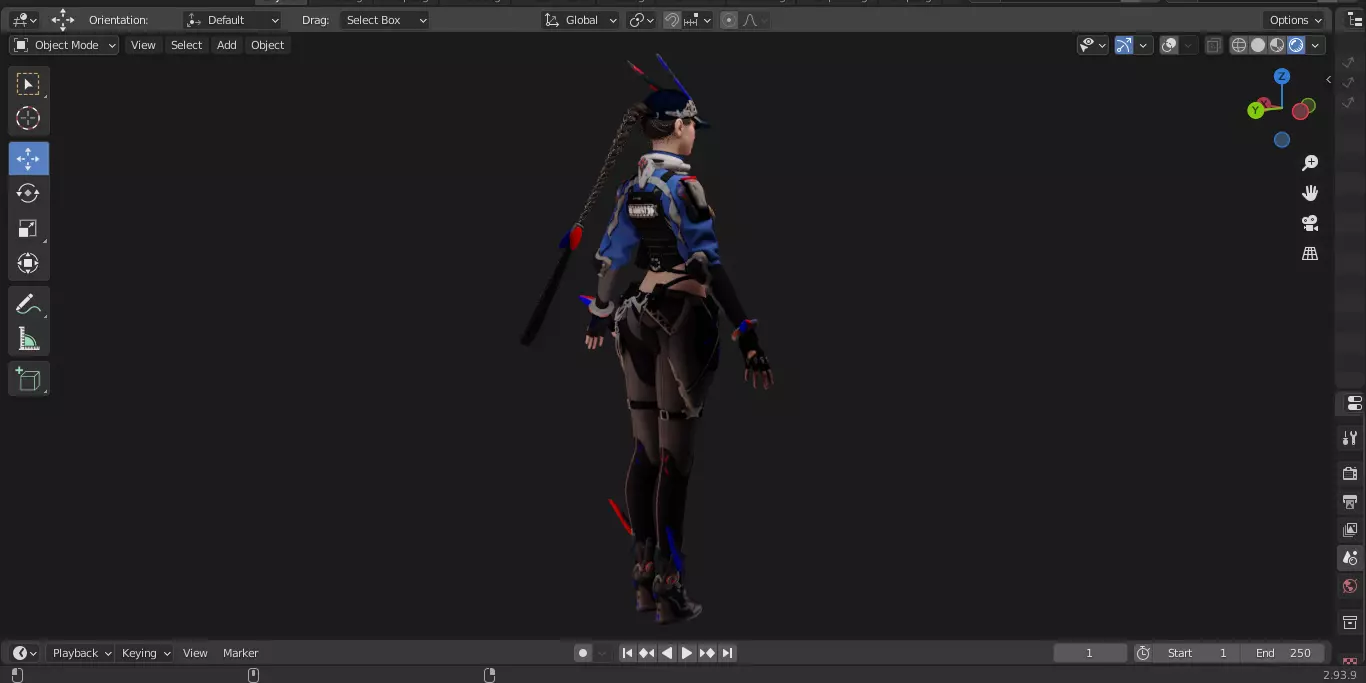
Task: Activate the 3D Cursor tool
Action: [x=28, y=118]
